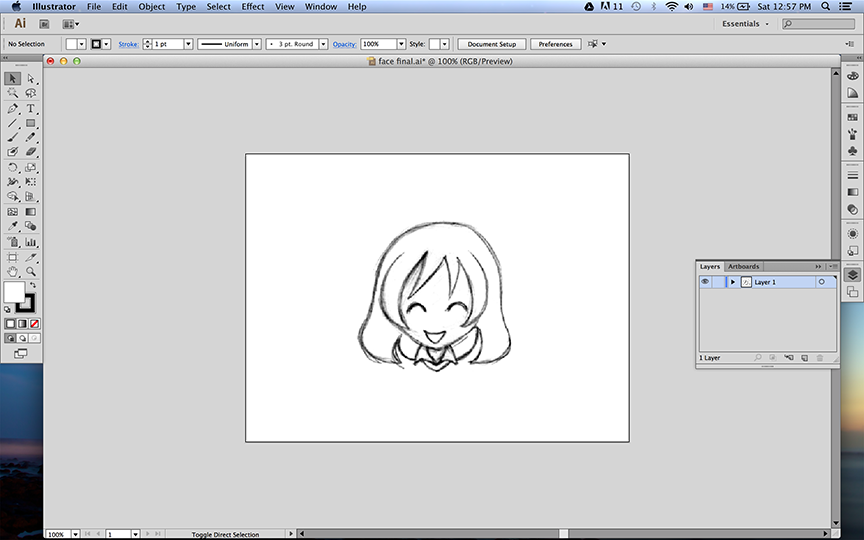
Task: Set Gradient fill mode below swatches
Action: click(23, 323)
